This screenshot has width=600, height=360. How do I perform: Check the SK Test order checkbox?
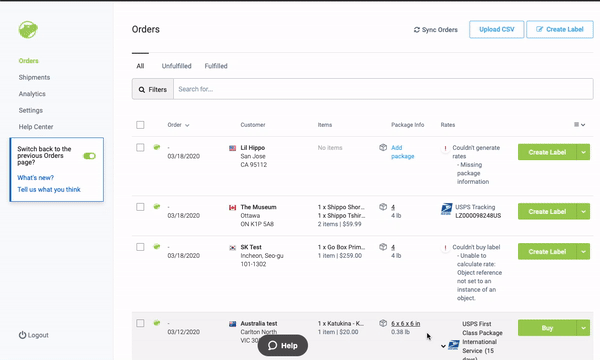click(x=140, y=247)
